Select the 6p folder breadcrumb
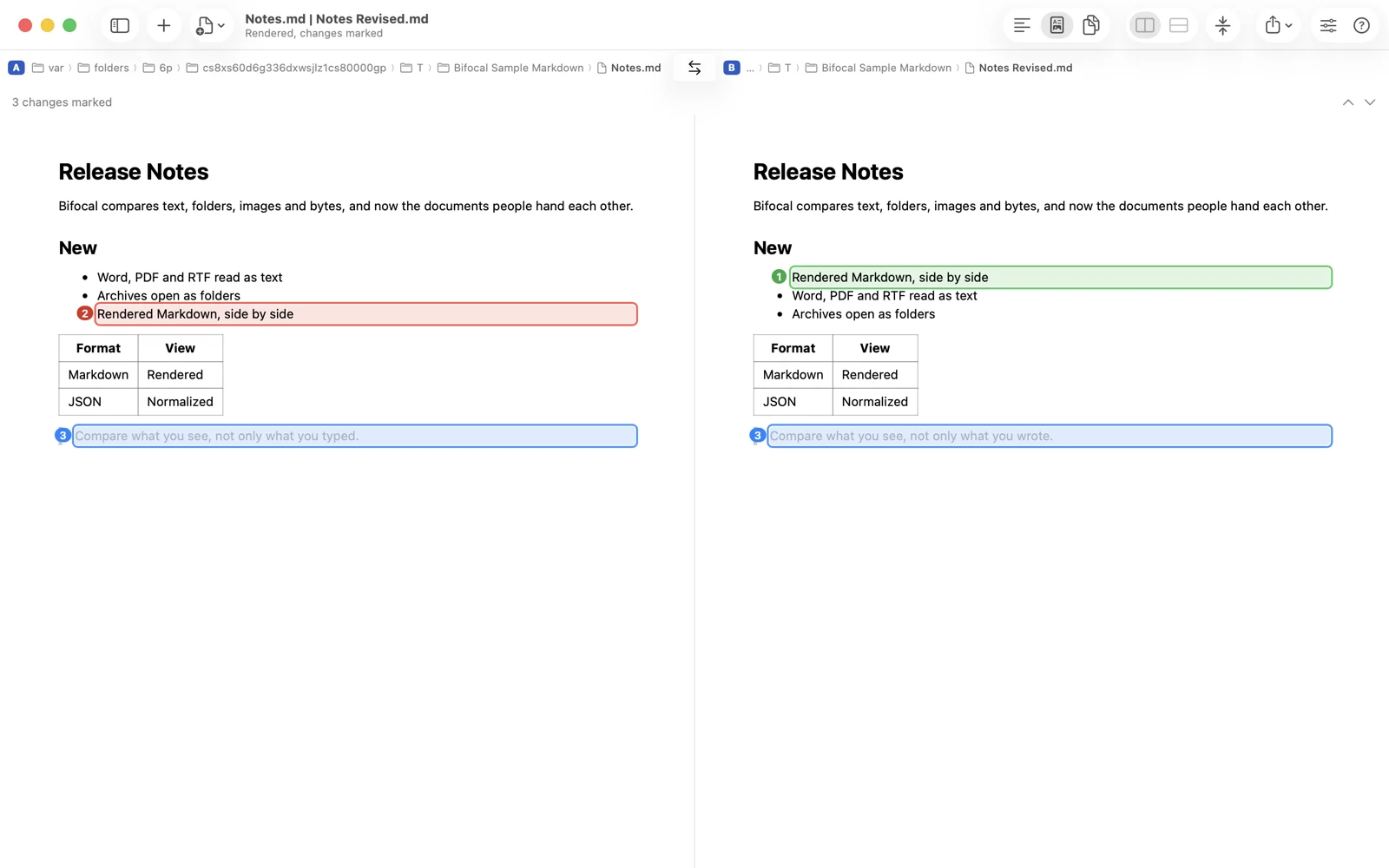The width and height of the screenshot is (1389, 868). pyautogui.click(x=157, y=68)
